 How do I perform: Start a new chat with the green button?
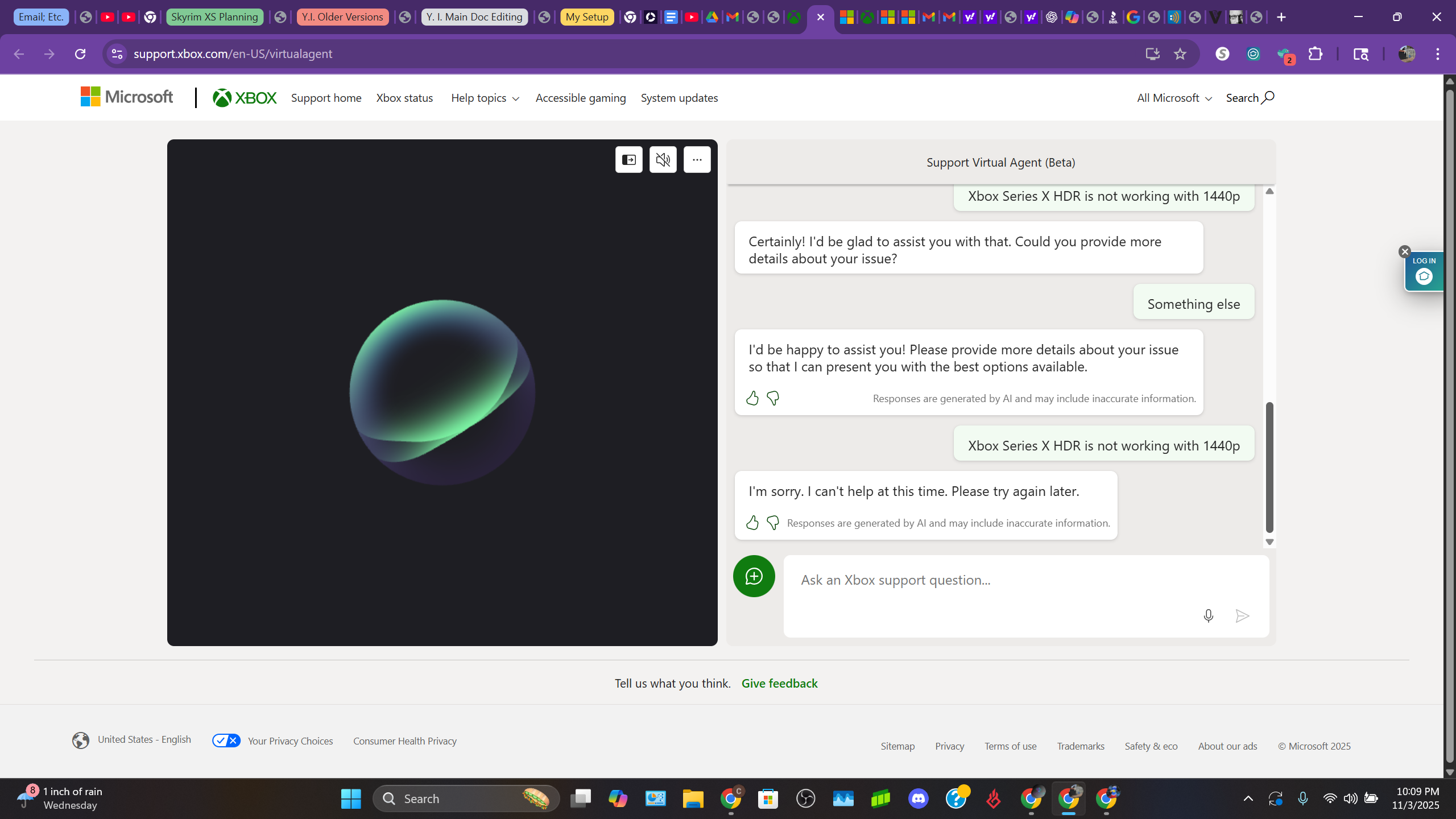click(754, 576)
